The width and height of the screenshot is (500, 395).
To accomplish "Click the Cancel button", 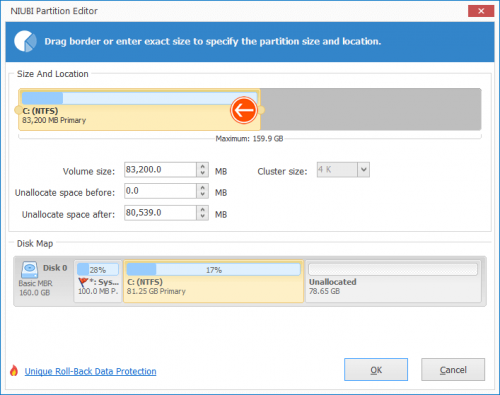I will tap(453, 370).
